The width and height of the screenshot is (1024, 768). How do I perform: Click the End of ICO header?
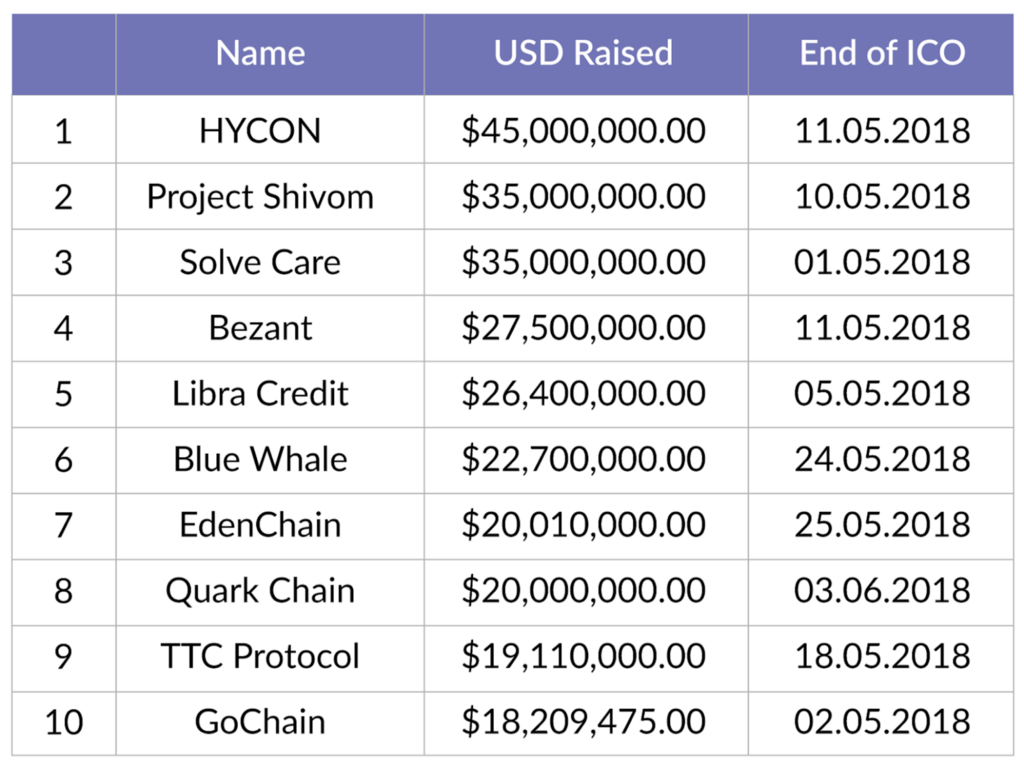882,53
